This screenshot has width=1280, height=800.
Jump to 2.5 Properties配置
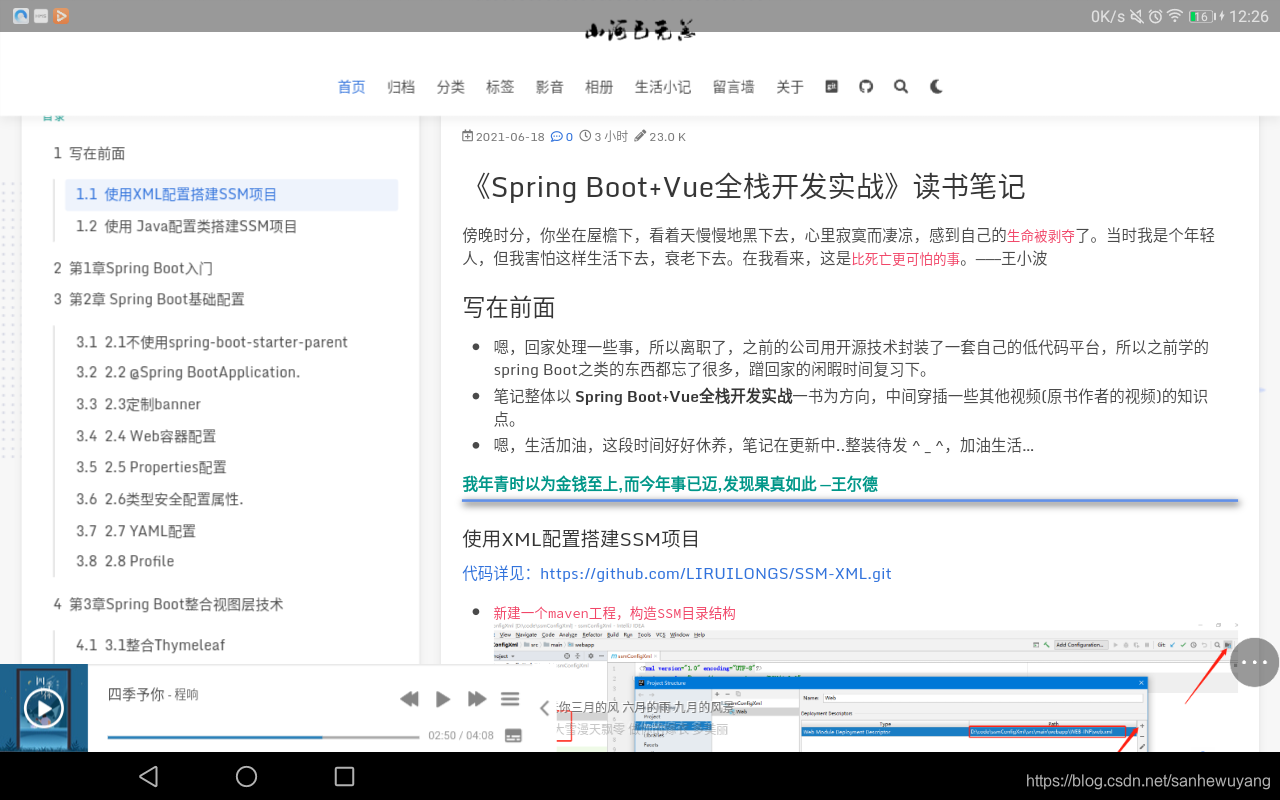point(151,467)
